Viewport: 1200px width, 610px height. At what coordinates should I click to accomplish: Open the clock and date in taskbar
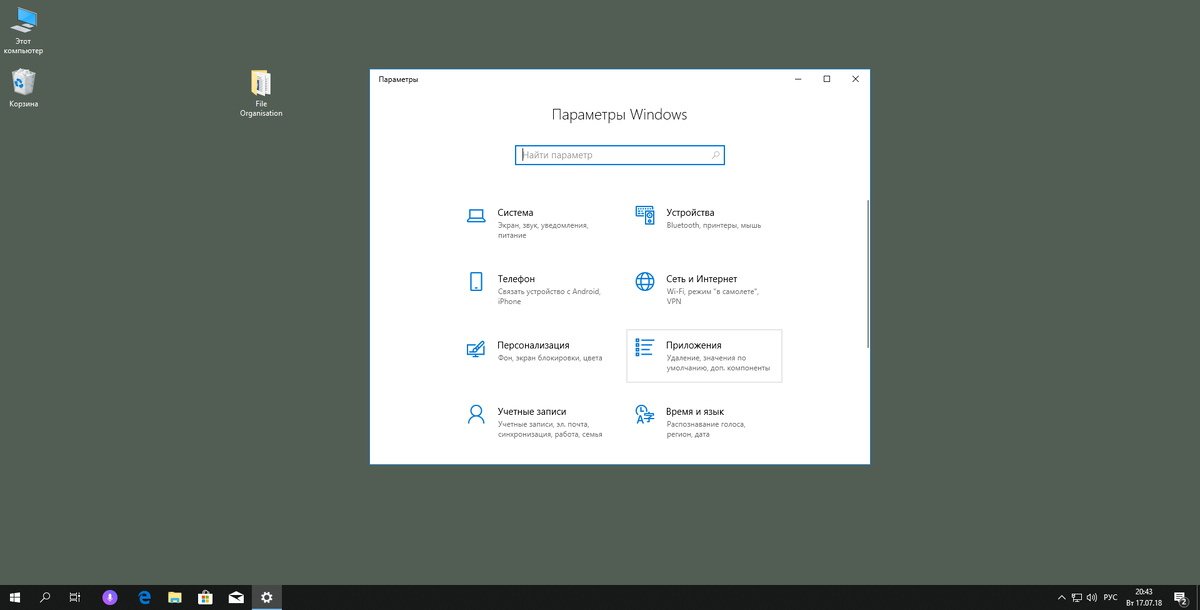pos(1143,597)
